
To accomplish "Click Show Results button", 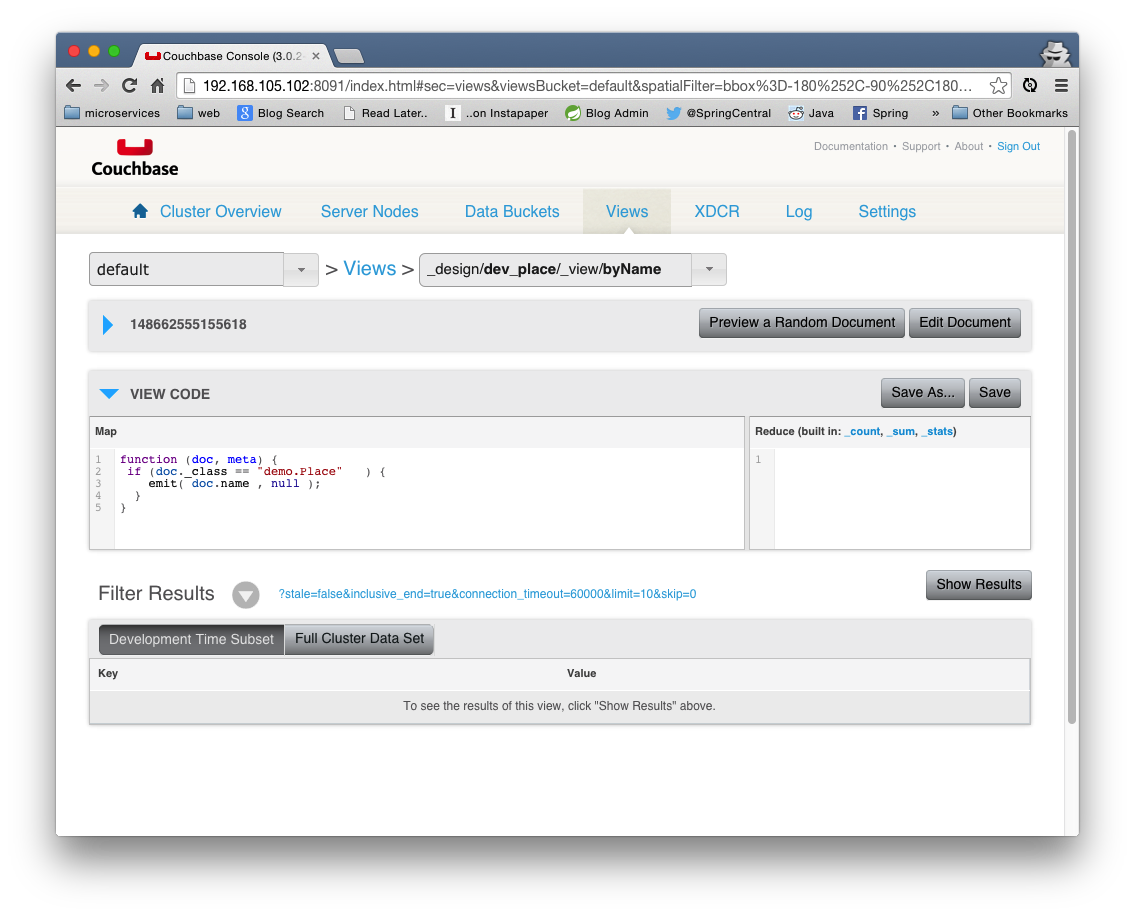I will coord(979,585).
